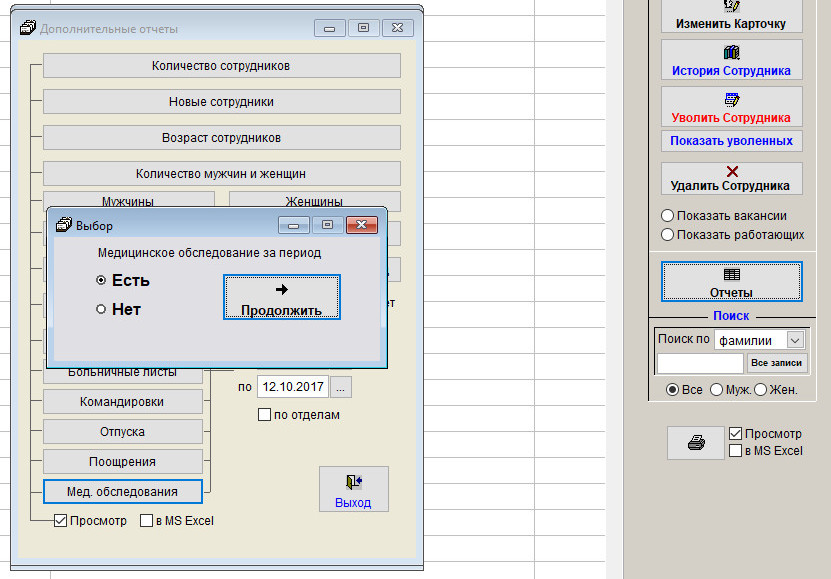Click Уволить Сотрудника notepad icon

731,99
